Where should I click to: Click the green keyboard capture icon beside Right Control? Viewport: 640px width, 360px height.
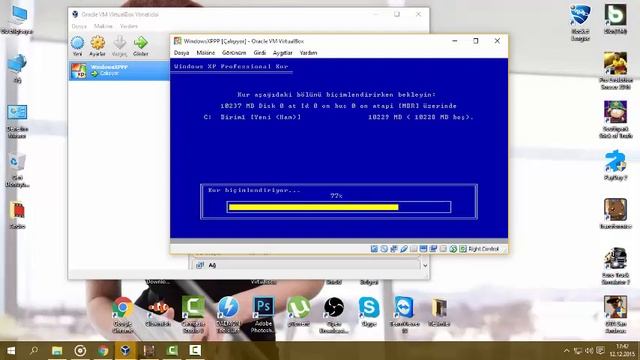[x=462, y=249]
